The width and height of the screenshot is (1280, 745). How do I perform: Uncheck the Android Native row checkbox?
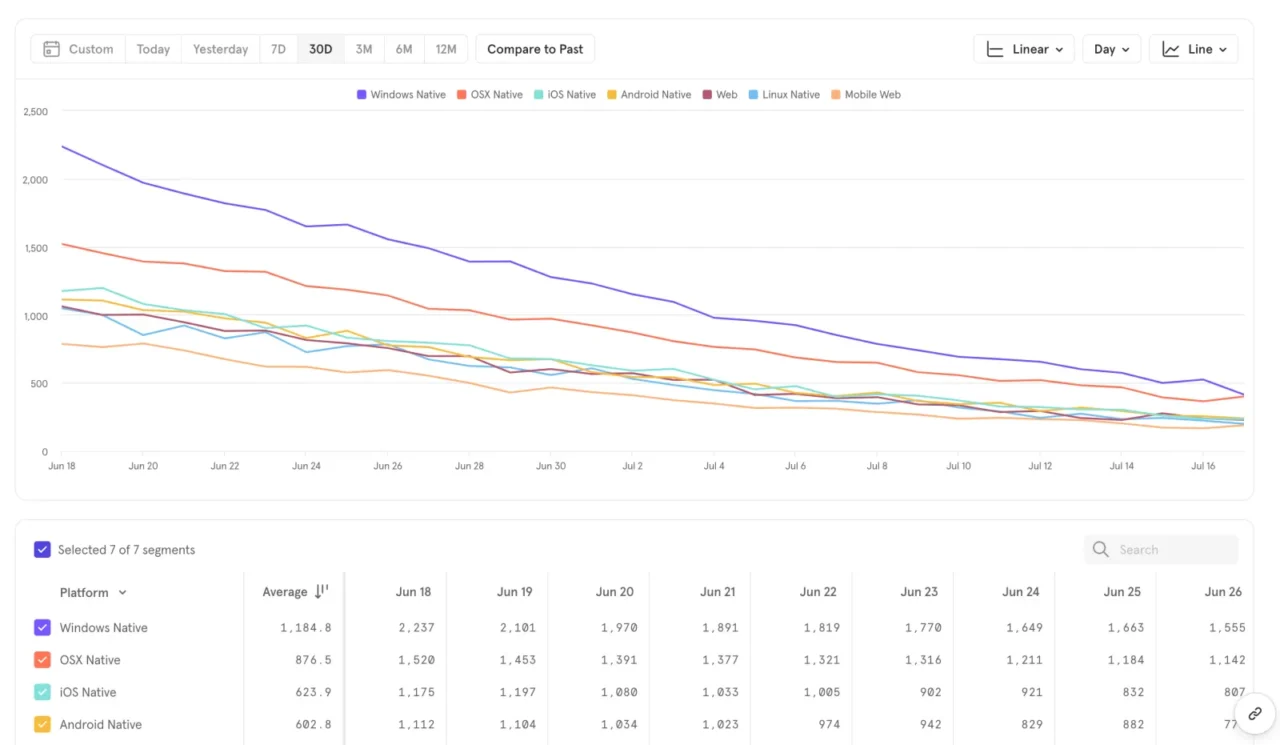coord(42,724)
